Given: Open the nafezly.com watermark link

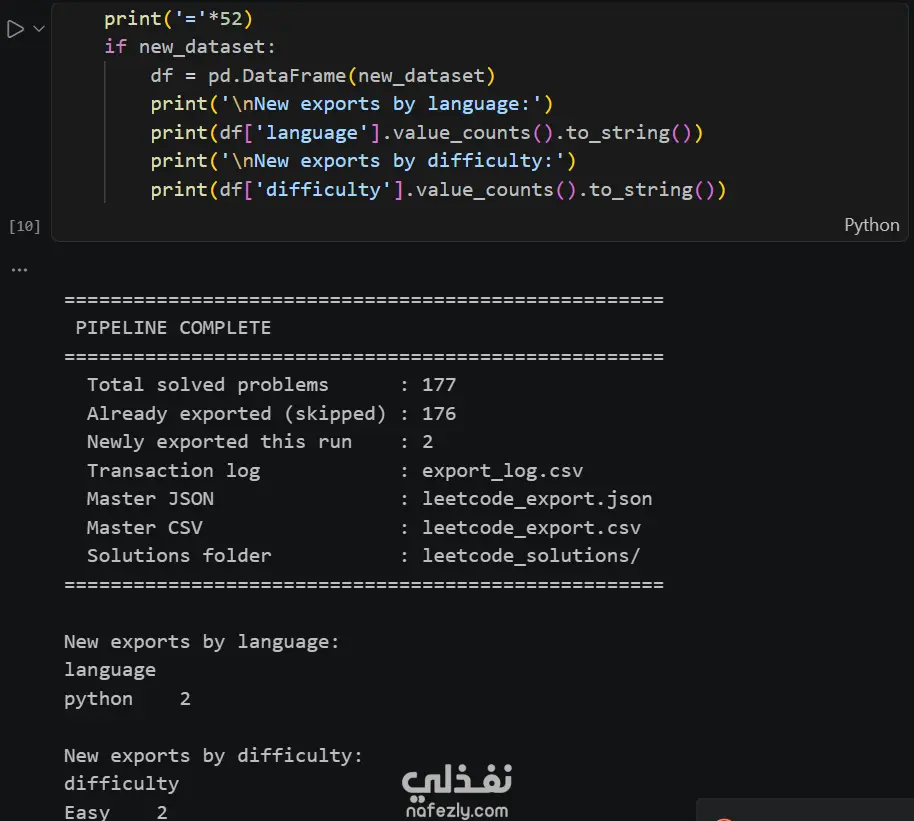Looking at the screenshot, I should point(456,811).
